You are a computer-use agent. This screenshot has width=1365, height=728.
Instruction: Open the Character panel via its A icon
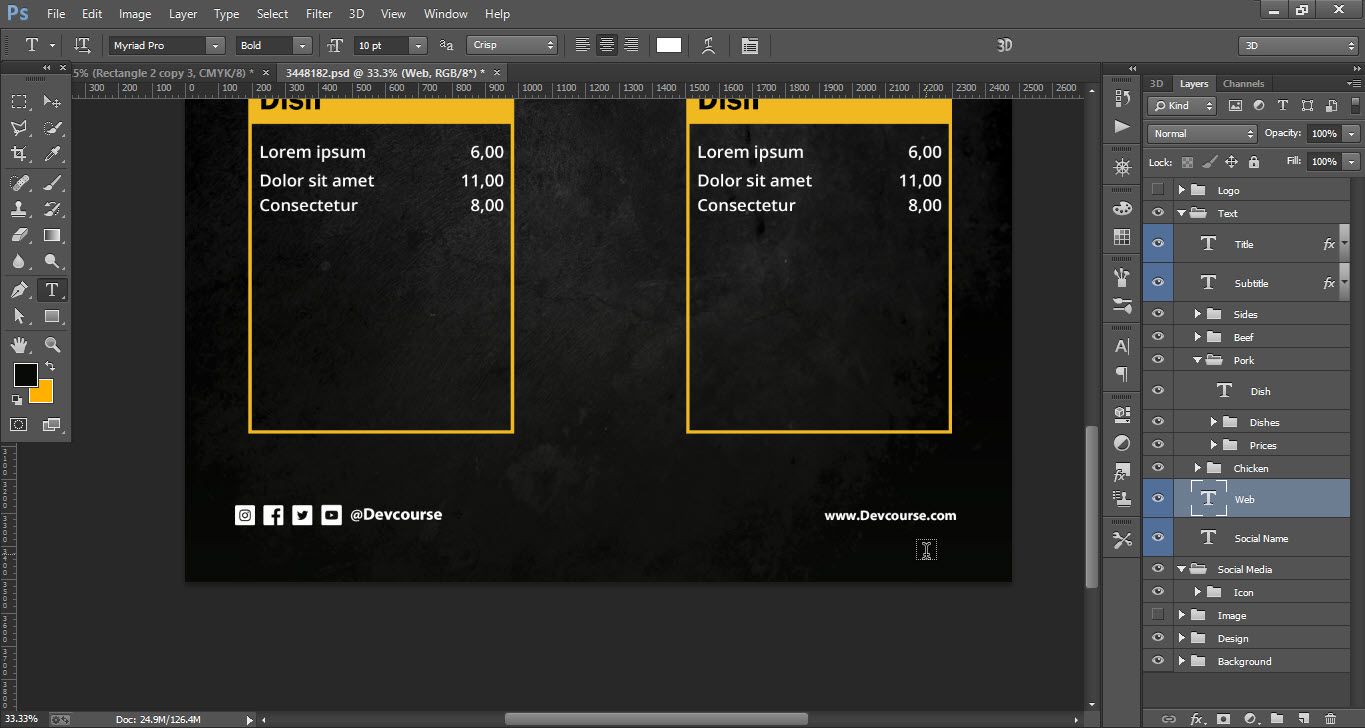coord(1121,346)
